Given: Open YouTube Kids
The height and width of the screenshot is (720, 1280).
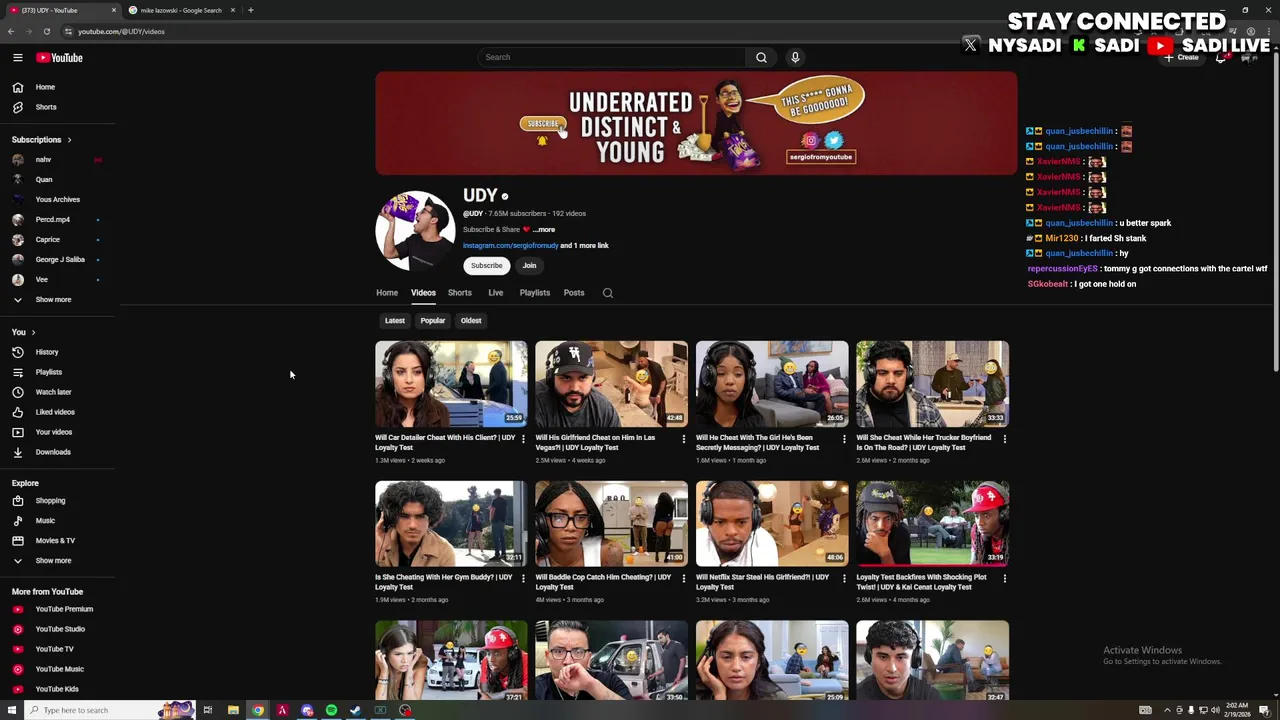Looking at the screenshot, I should click(x=57, y=689).
